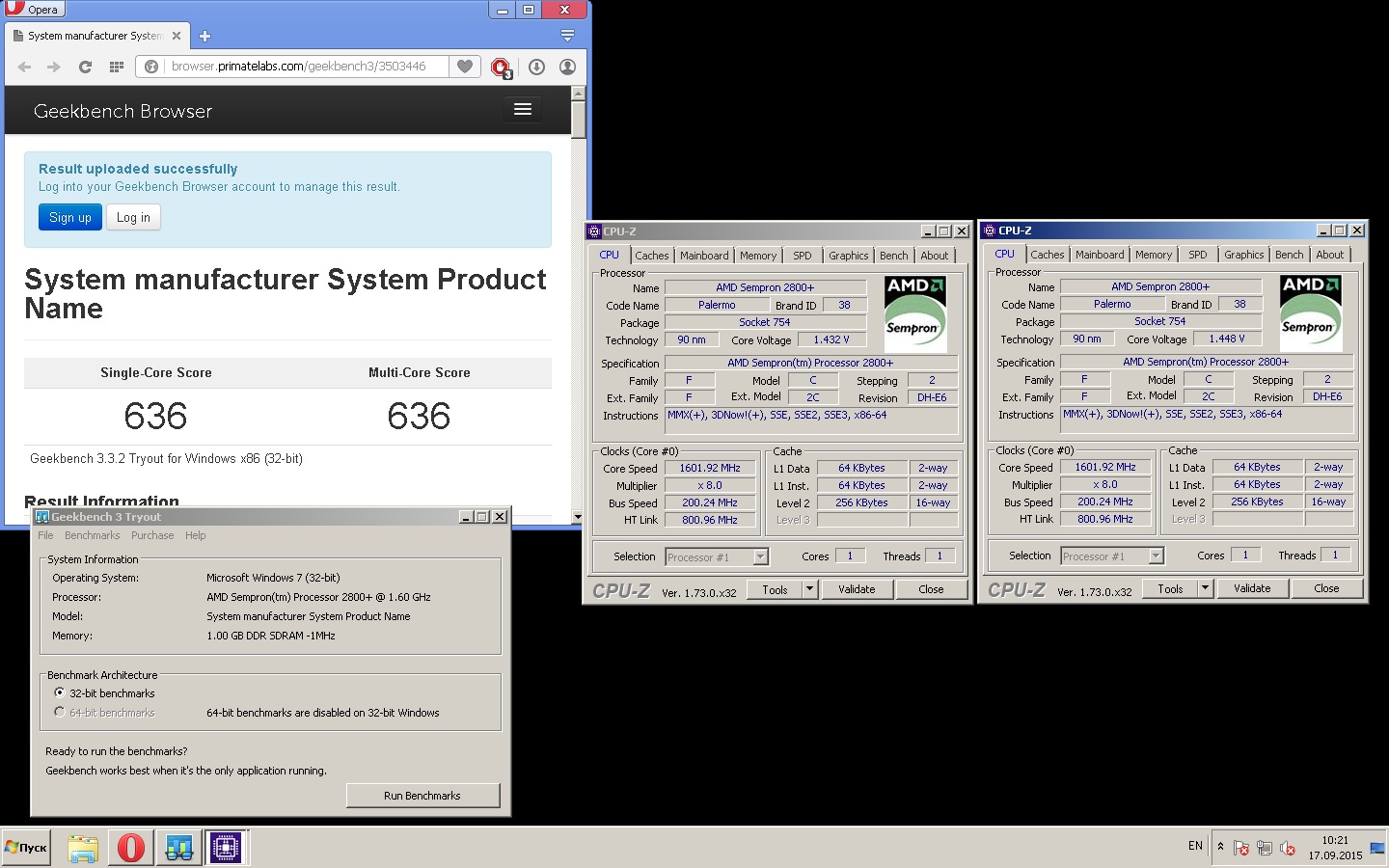Click Opera page vertical scrollbar

pyautogui.click(x=579, y=305)
